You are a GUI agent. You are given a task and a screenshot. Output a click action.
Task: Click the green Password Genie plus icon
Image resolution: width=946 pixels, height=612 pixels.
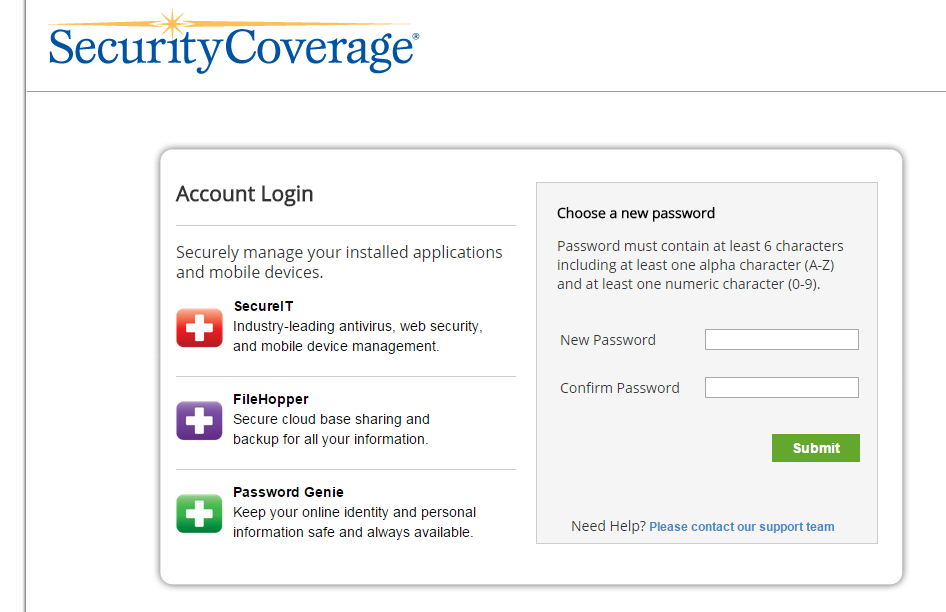199,514
